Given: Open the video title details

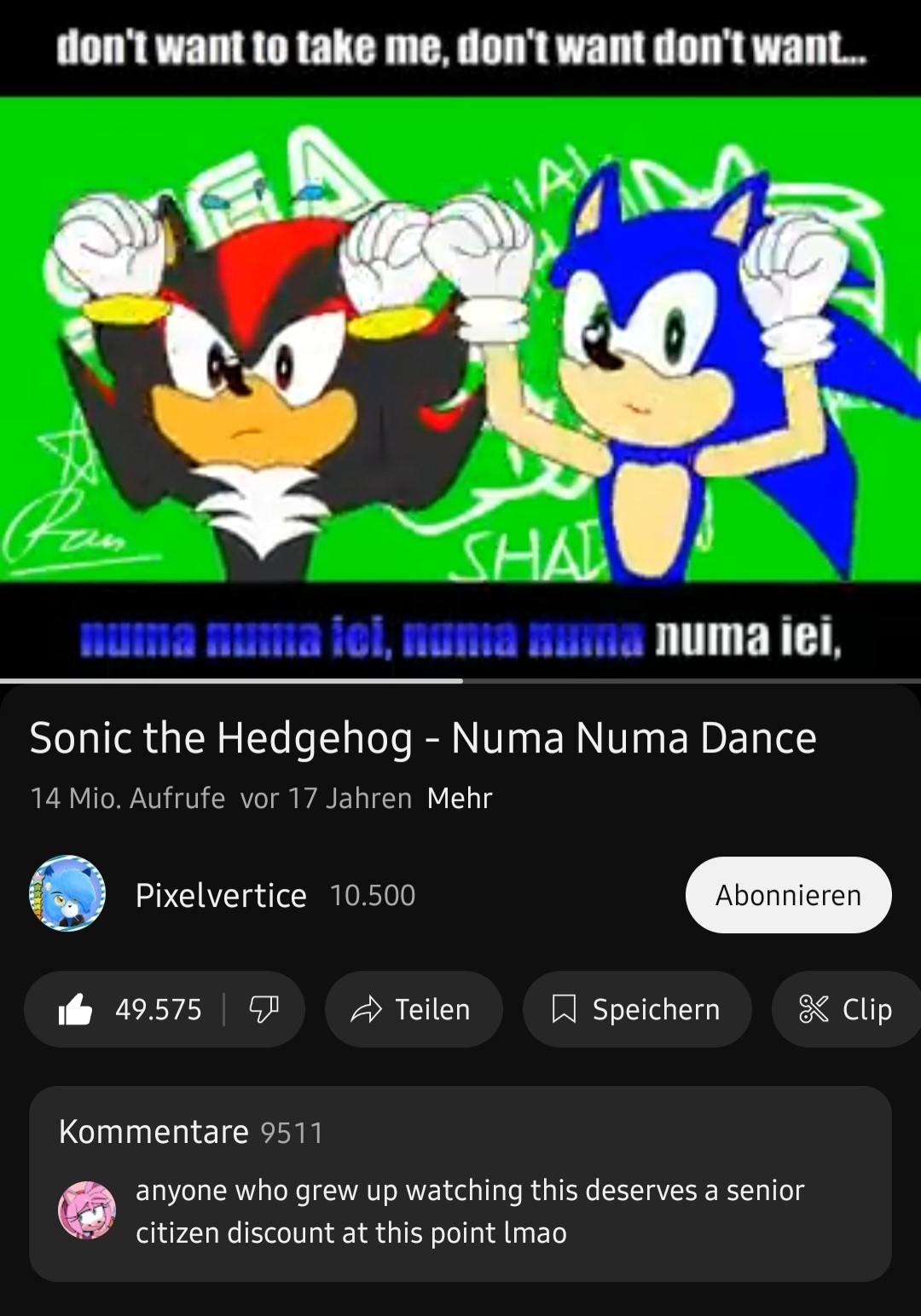Looking at the screenshot, I should [x=423, y=738].
